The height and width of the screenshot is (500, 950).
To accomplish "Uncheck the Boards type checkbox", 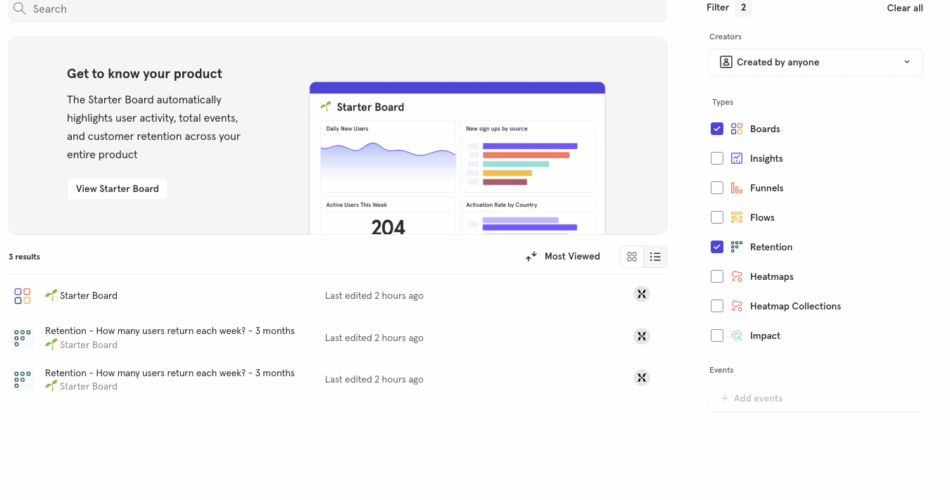I will [x=717, y=129].
